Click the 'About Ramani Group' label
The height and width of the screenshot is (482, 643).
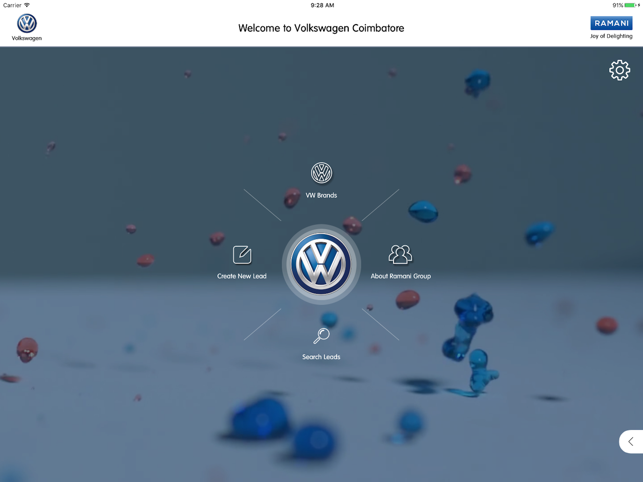click(x=401, y=276)
